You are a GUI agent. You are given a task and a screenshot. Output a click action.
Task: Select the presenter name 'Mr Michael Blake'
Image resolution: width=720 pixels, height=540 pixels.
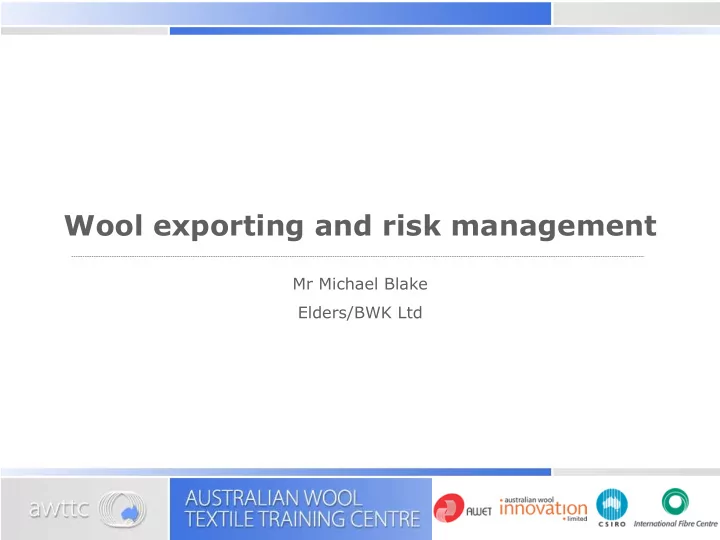[360, 284]
